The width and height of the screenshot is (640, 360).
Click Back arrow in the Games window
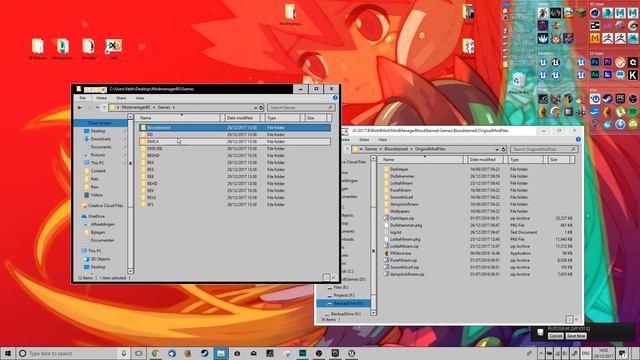tap(80, 107)
